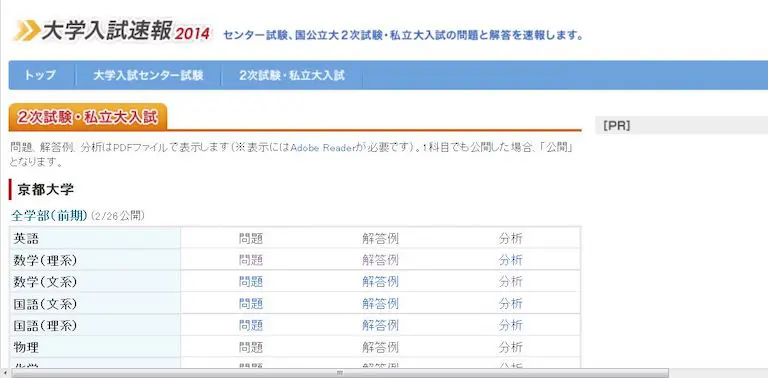Viewport: 768px width, 378px height.
Task: Open 問題 for 国語(理系)
Action: [x=251, y=325]
